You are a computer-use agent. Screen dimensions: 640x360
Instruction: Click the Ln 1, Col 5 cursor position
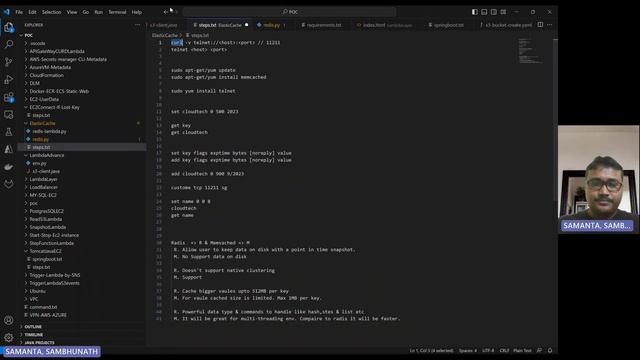(431, 351)
